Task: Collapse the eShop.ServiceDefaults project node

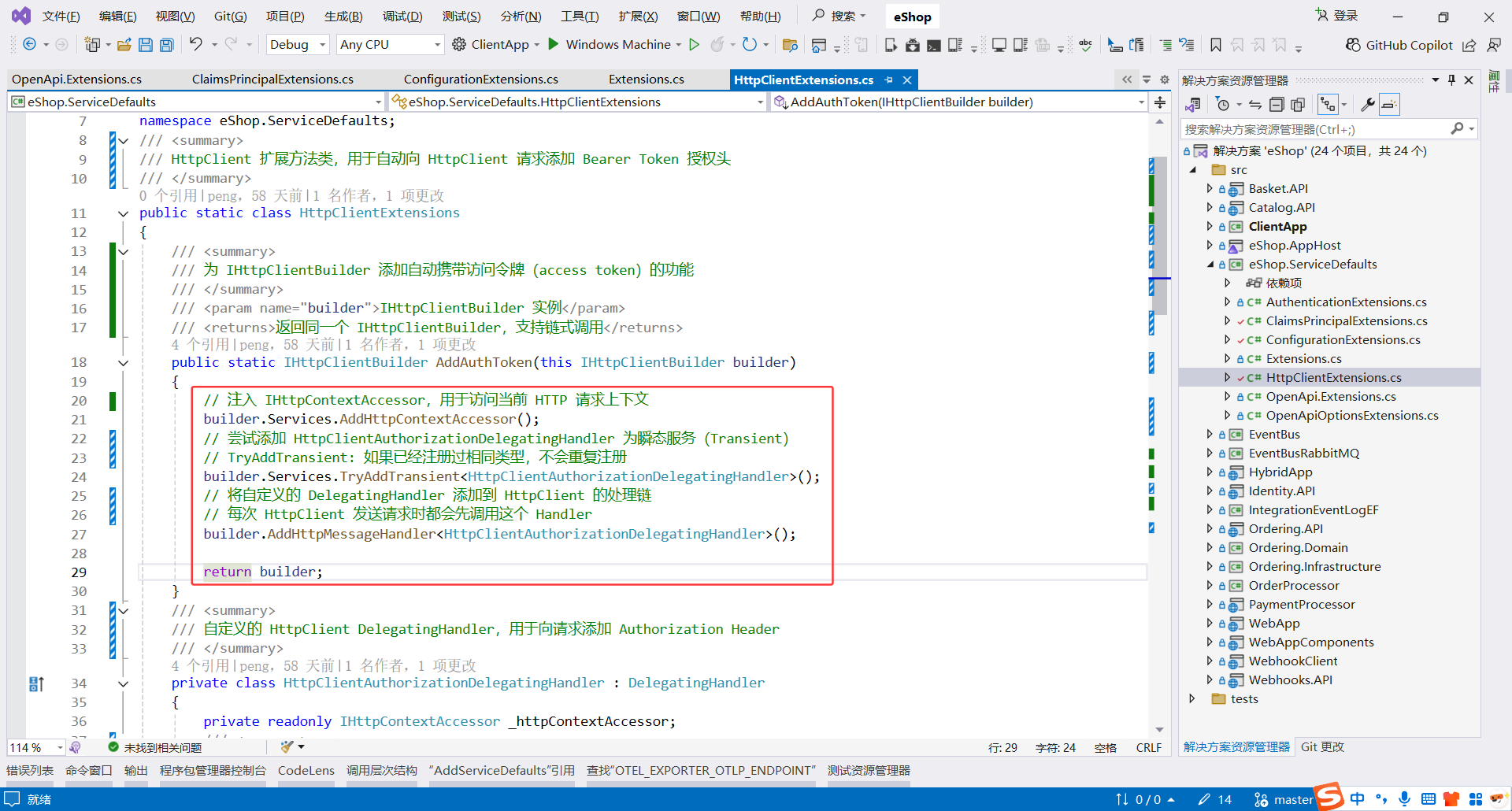Action: tap(1210, 265)
